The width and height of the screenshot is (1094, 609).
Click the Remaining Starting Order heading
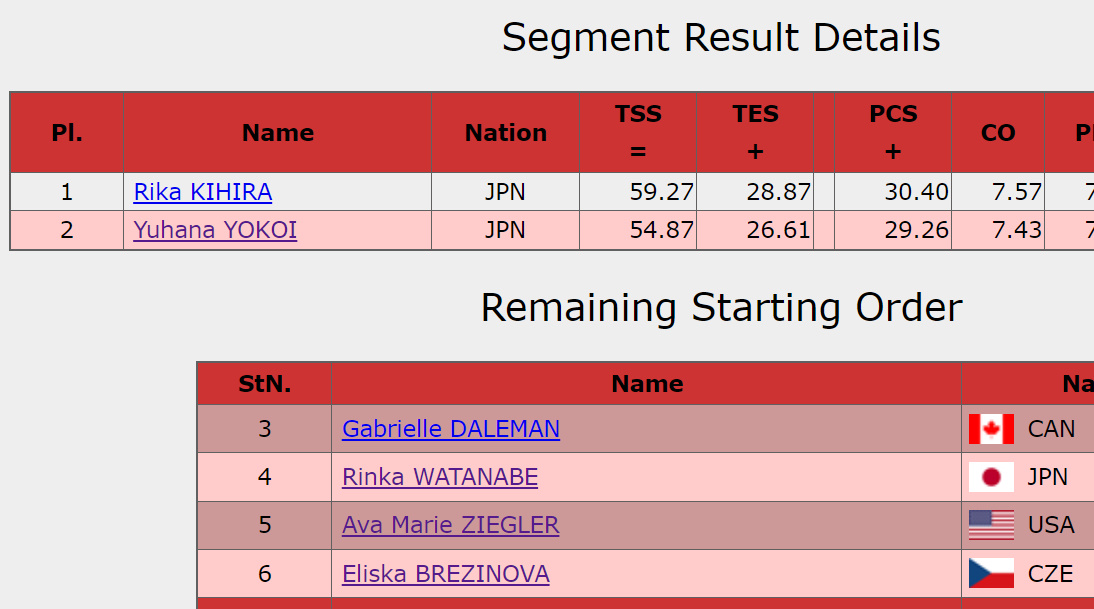tap(721, 307)
